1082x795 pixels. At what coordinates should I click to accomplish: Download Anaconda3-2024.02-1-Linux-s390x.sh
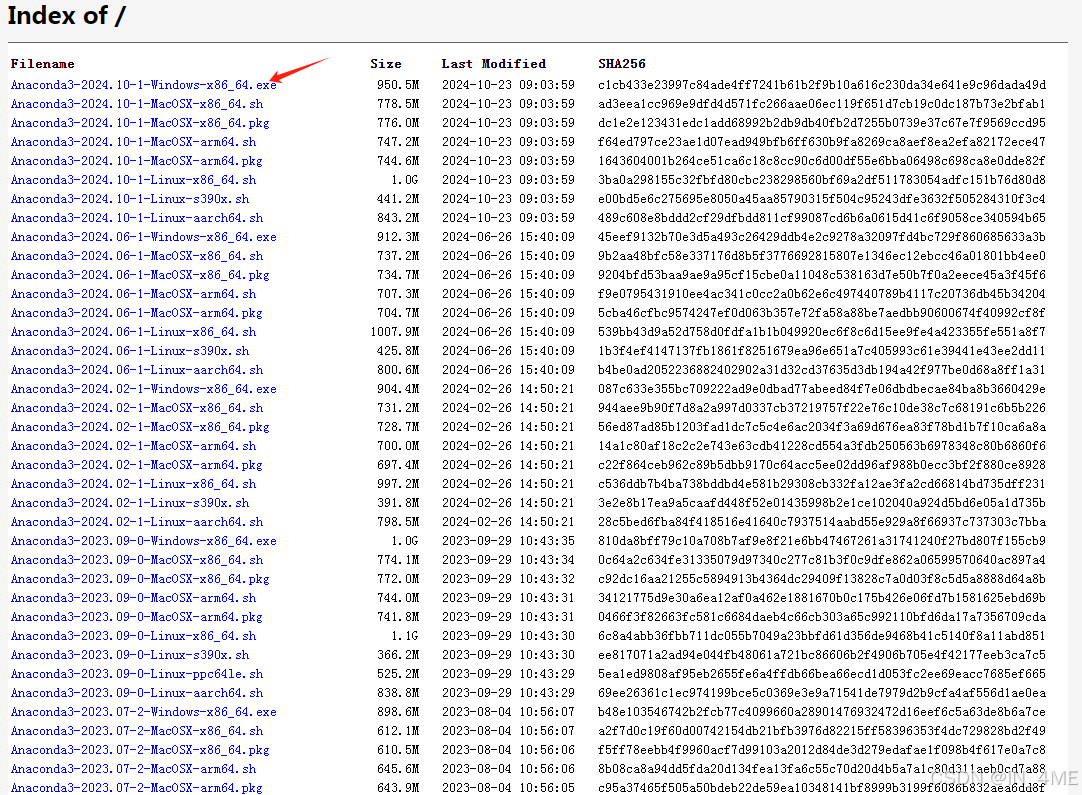pos(130,503)
